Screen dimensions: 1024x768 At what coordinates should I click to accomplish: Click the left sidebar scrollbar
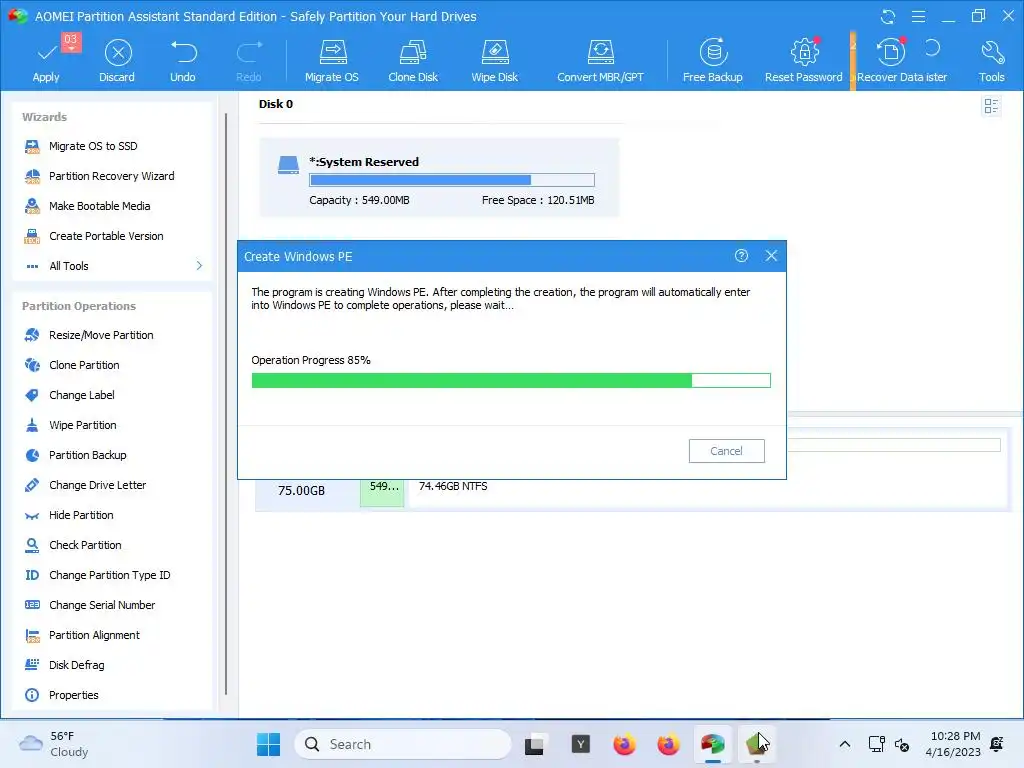click(x=226, y=404)
